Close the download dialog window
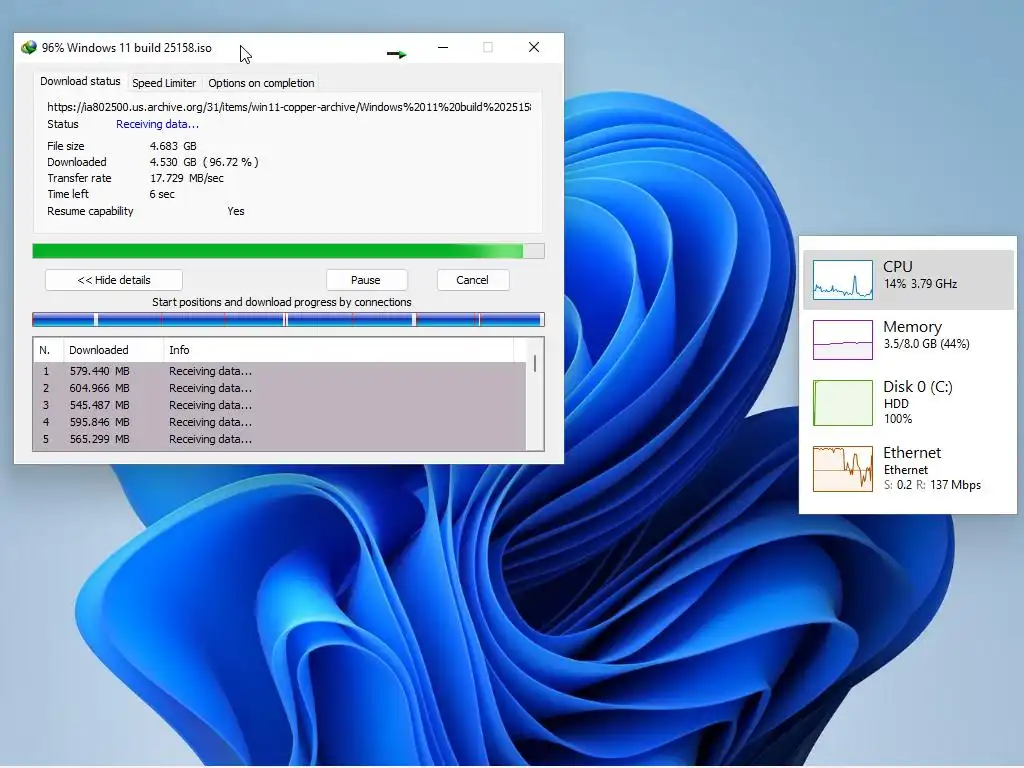The width and height of the screenshot is (1024, 768). click(534, 48)
